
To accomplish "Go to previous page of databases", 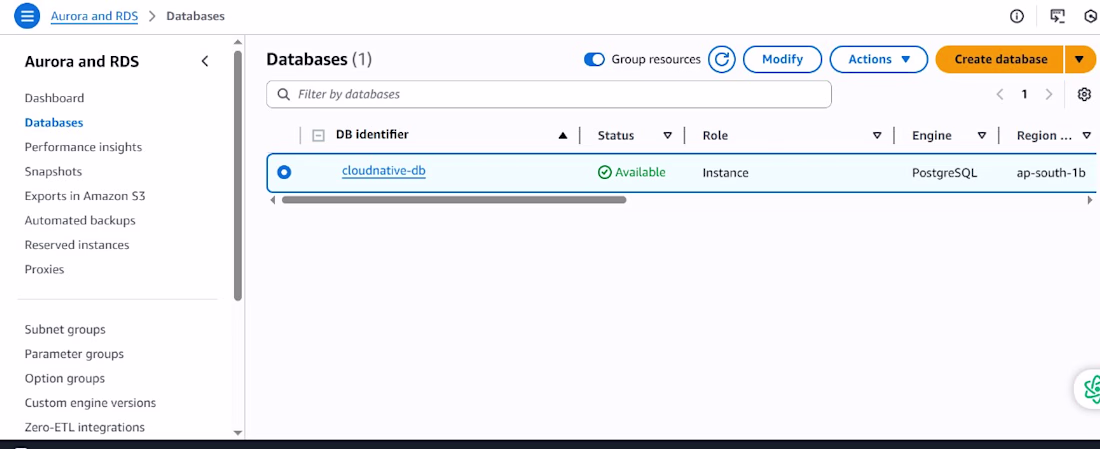I will tap(1000, 94).
